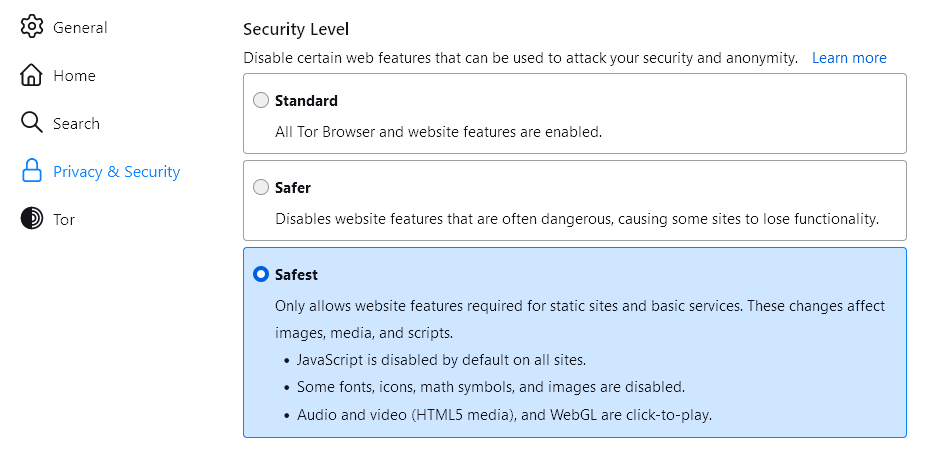This screenshot has height=453, width=929.
Task: Open the General settings text label
Action: click(80, 27)
